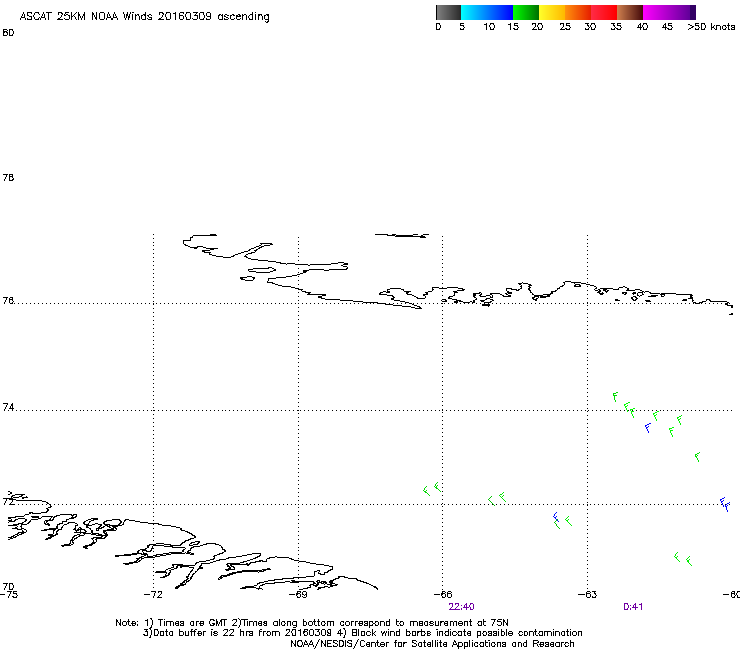Select the legend scale value '45'
740x650 pixels.
coord(667,27)
